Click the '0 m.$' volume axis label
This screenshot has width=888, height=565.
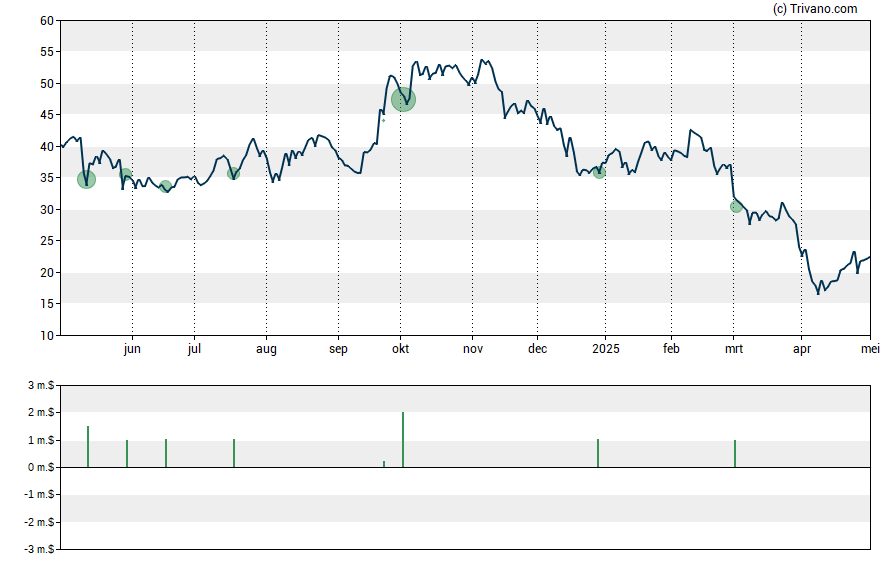[41, 468]
